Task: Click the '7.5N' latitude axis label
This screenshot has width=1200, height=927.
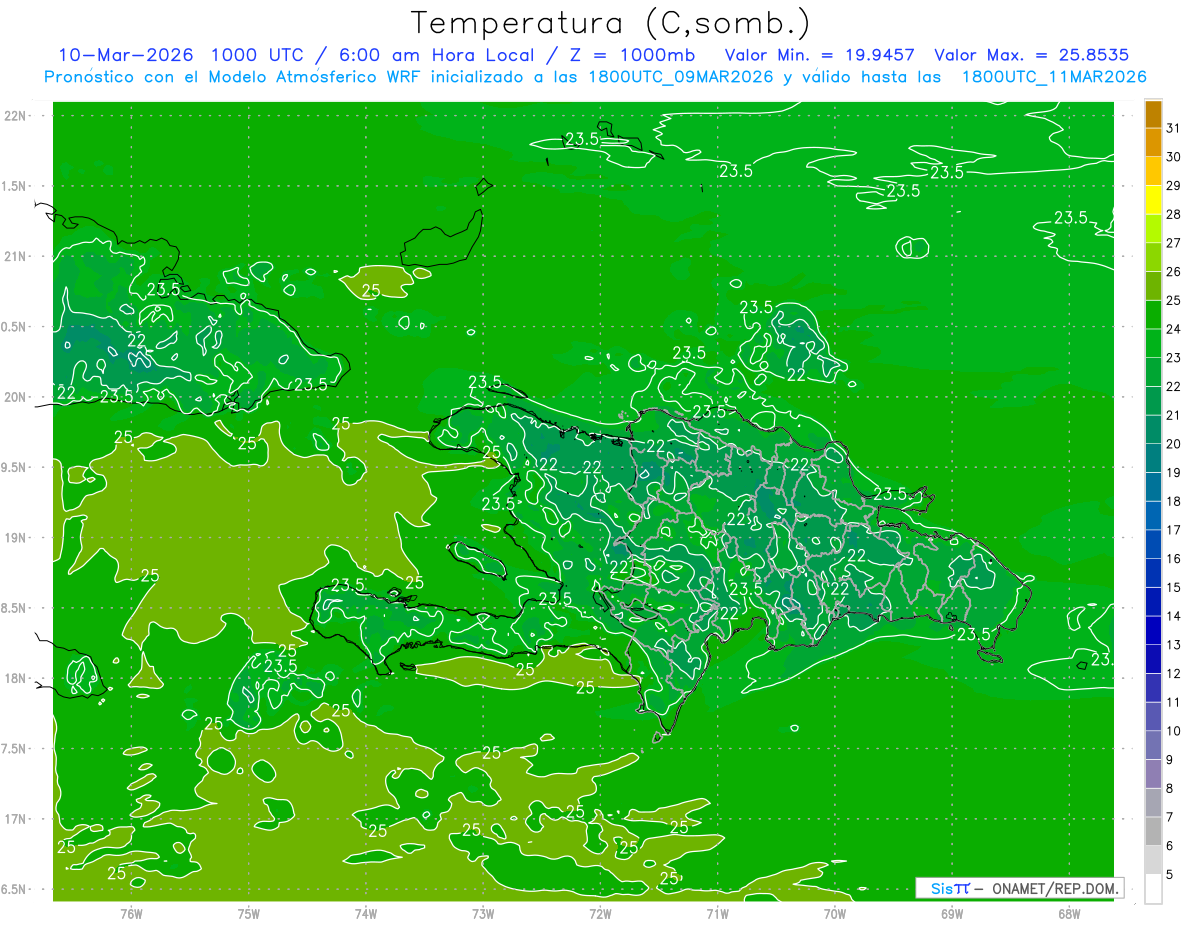Action: (15, 749)
